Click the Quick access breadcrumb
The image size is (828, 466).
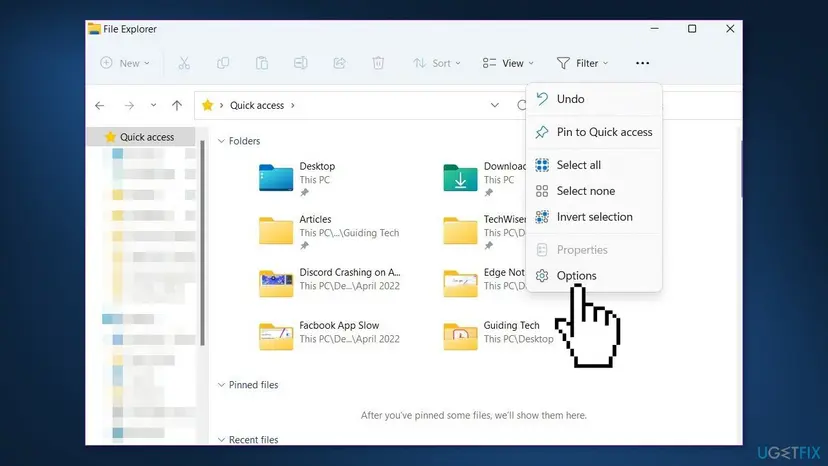[x=257, y=105]
